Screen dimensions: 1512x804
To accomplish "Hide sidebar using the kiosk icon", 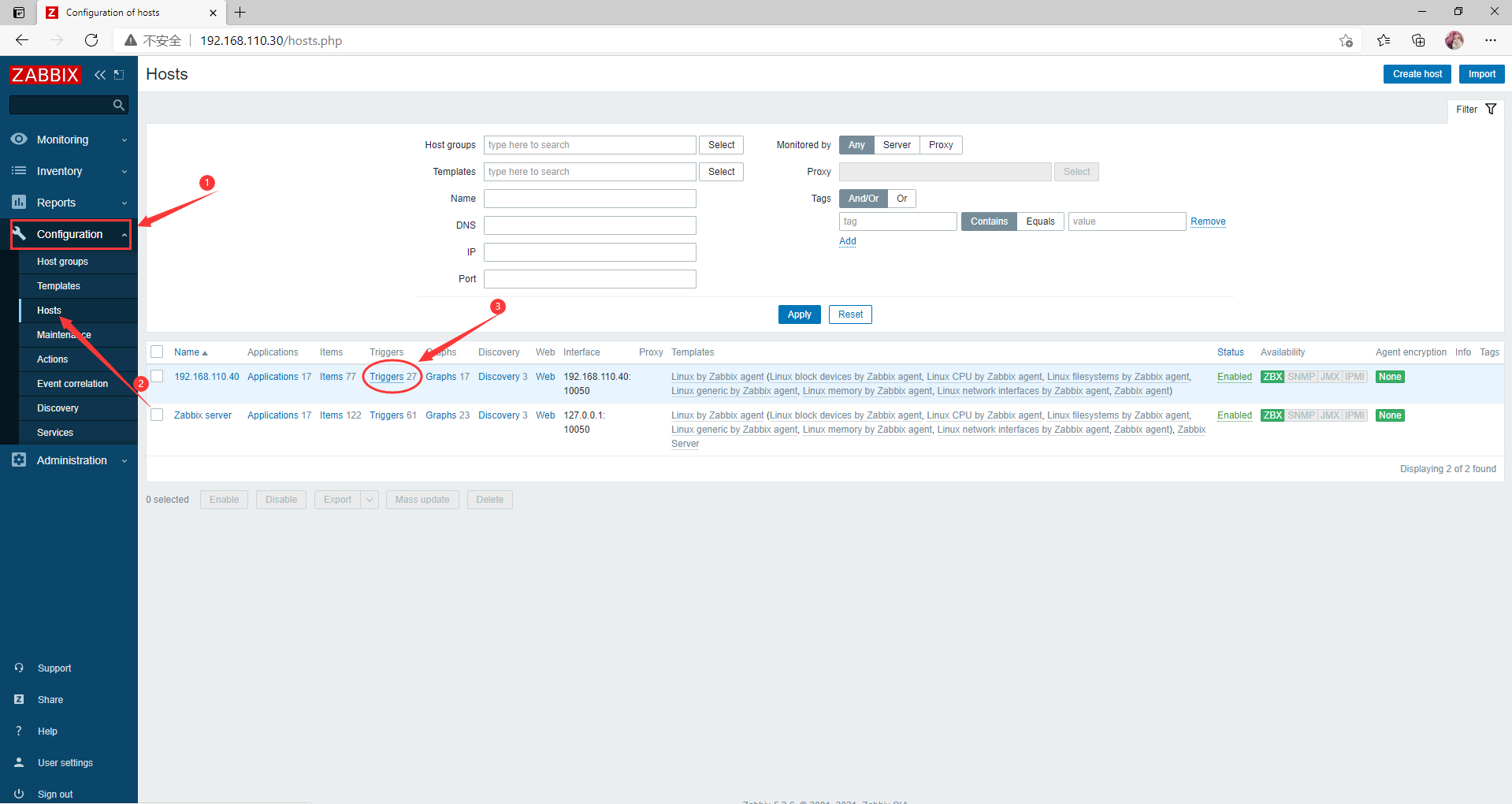I will pyautogui.click(x=119, y=75).
